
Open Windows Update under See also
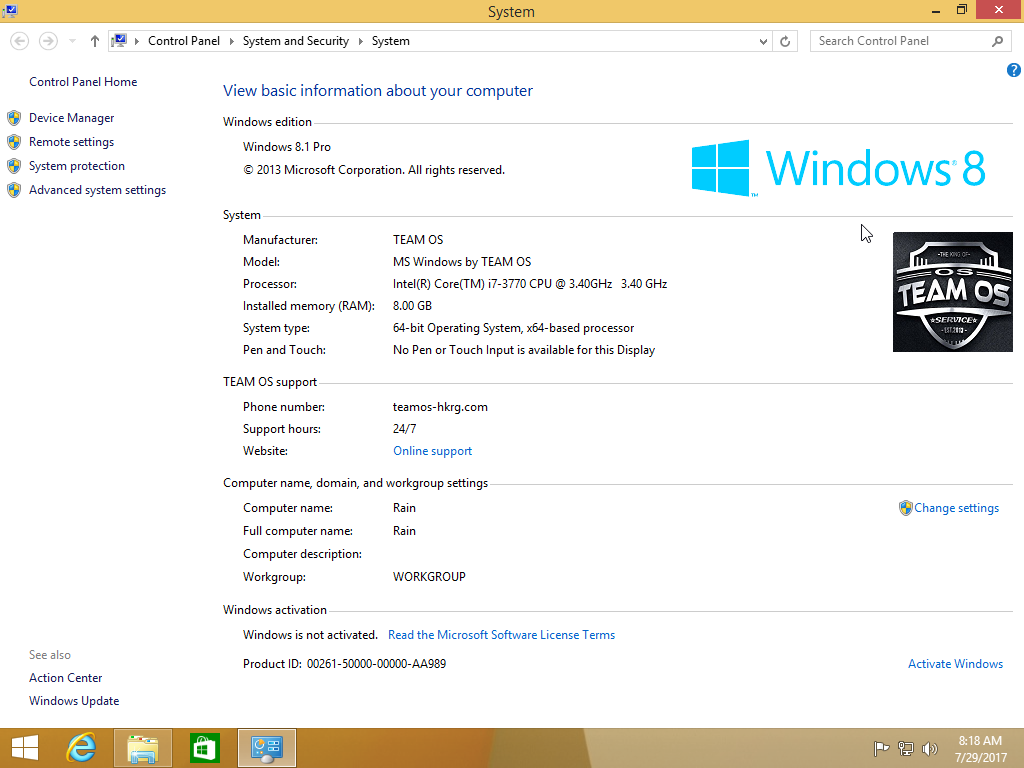coord(74,701)
